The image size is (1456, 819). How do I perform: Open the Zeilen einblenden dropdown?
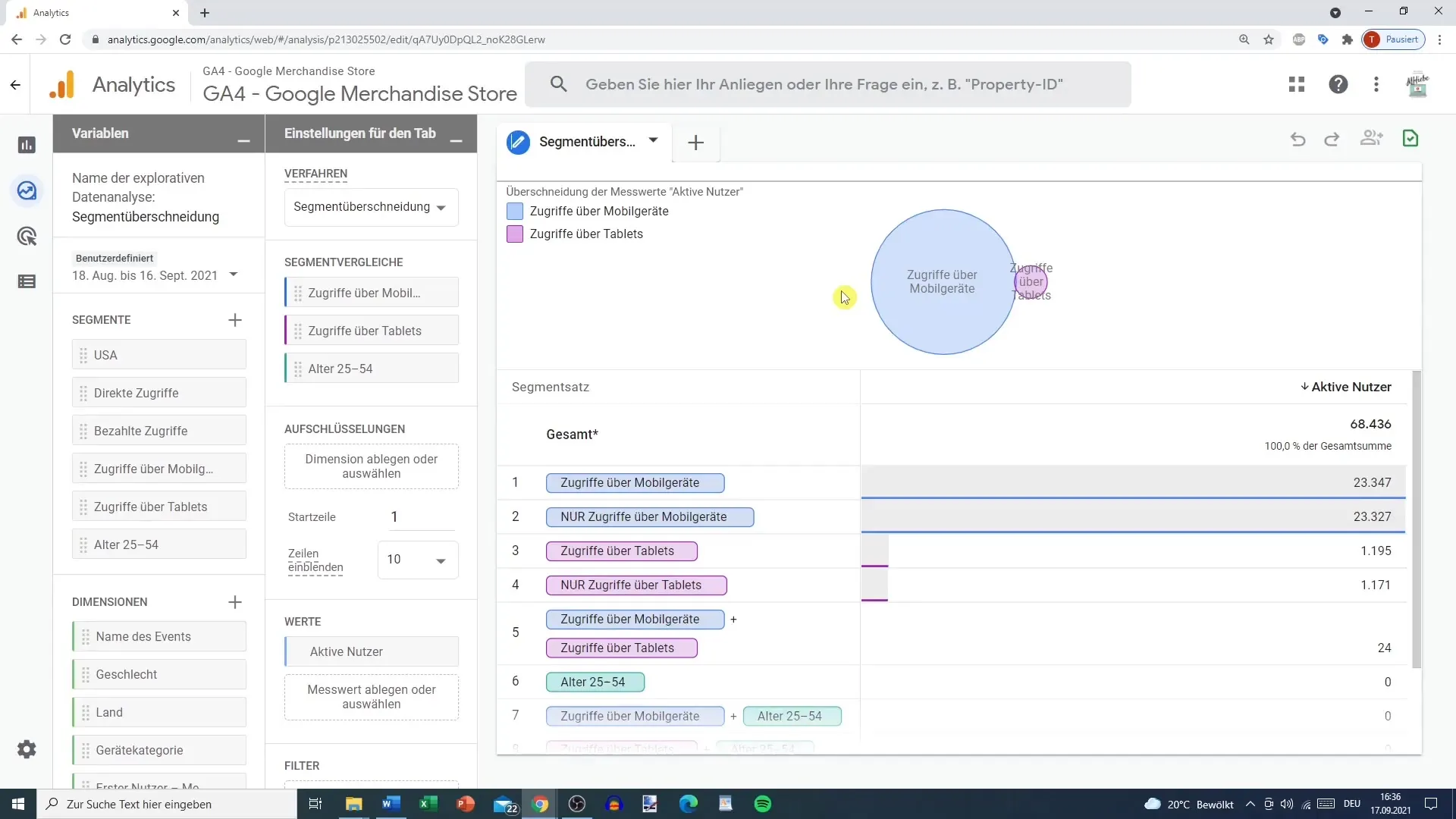pyautogui.click(x=418, y=560)
